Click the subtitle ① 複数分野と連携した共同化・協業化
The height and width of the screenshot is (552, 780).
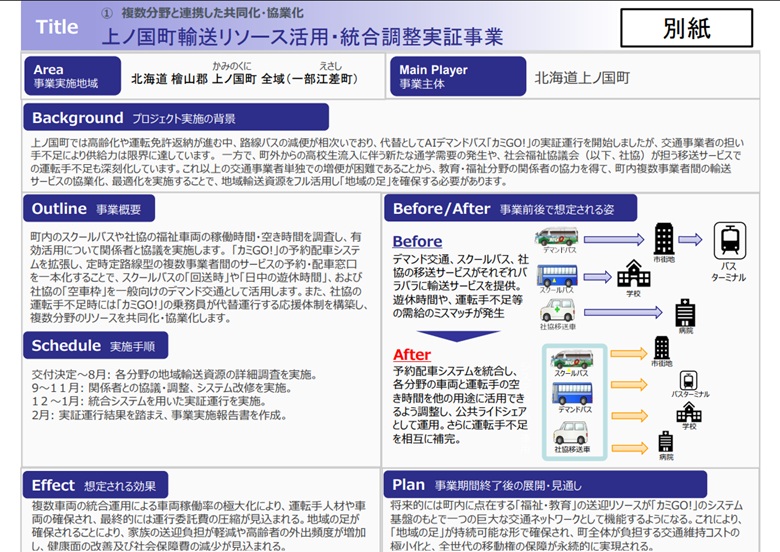(x=202, y=13)
